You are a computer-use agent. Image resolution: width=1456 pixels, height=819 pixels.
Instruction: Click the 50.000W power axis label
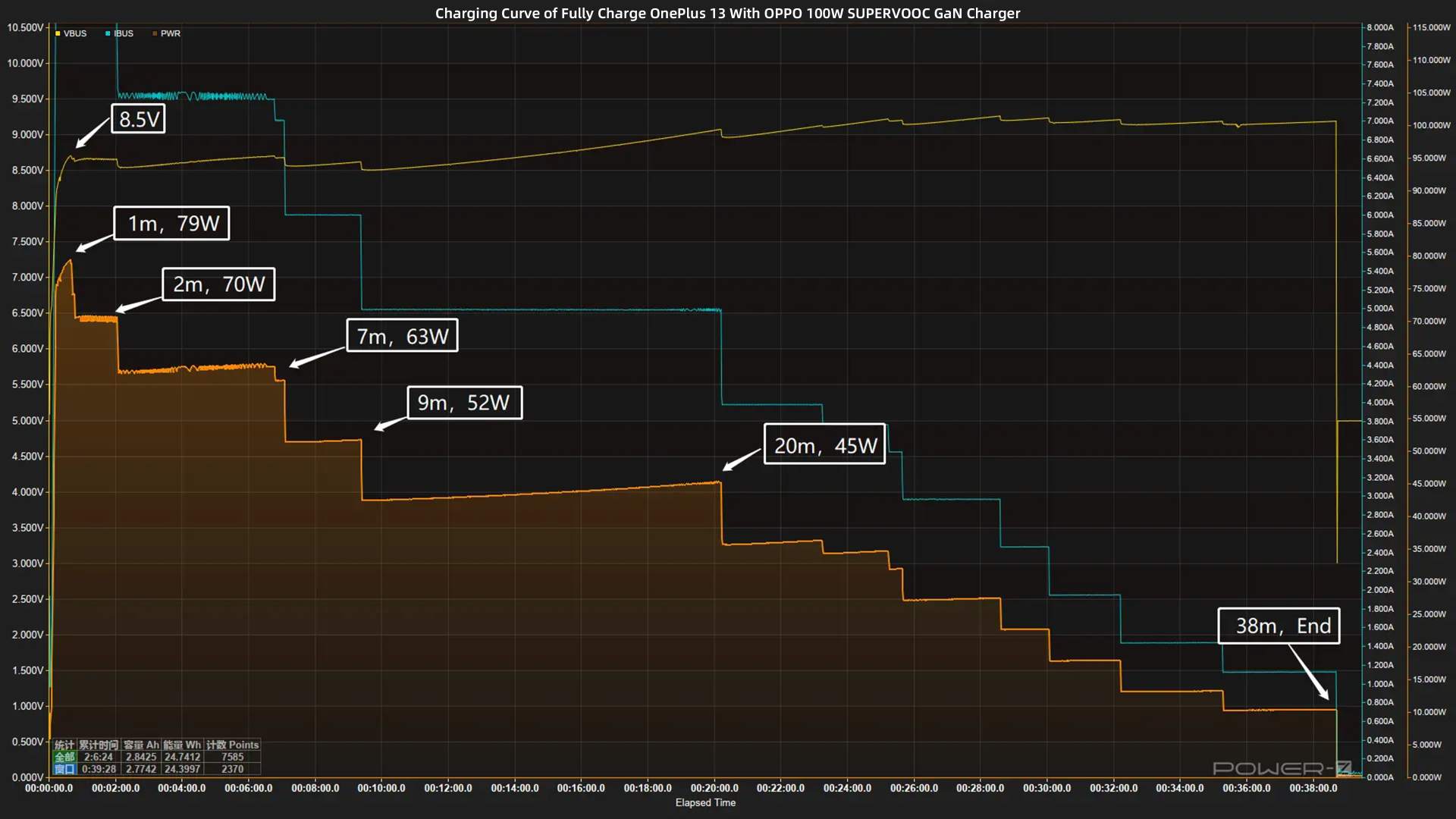tap(1429, 451)
